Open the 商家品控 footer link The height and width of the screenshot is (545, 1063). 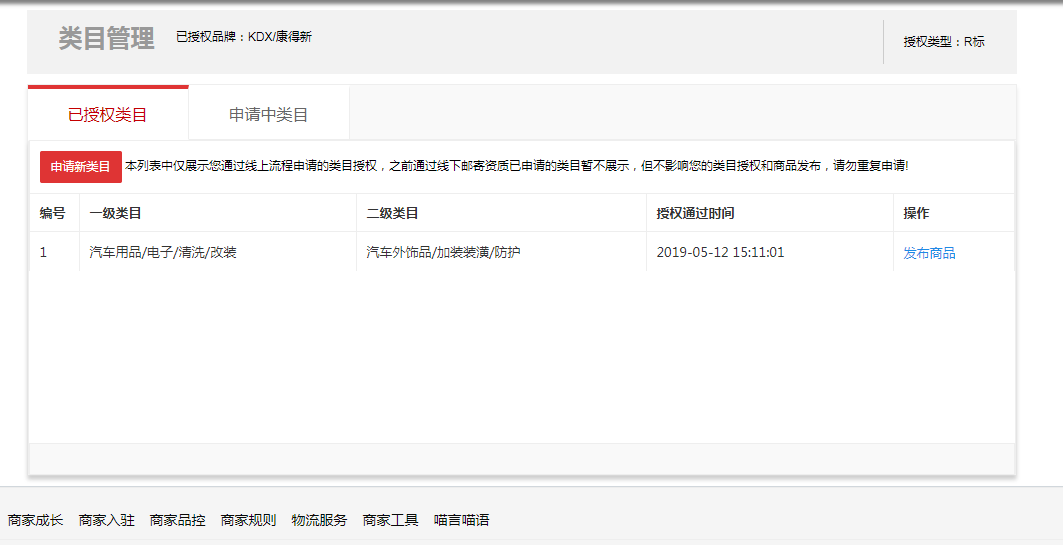(x=178, y=520)
